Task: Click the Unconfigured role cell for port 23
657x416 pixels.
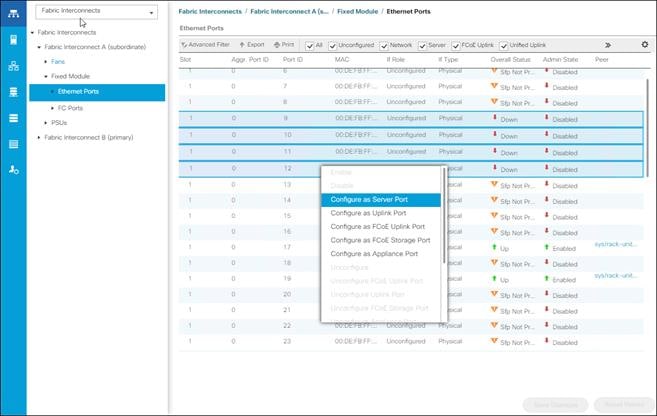Action: coord(406,341)
